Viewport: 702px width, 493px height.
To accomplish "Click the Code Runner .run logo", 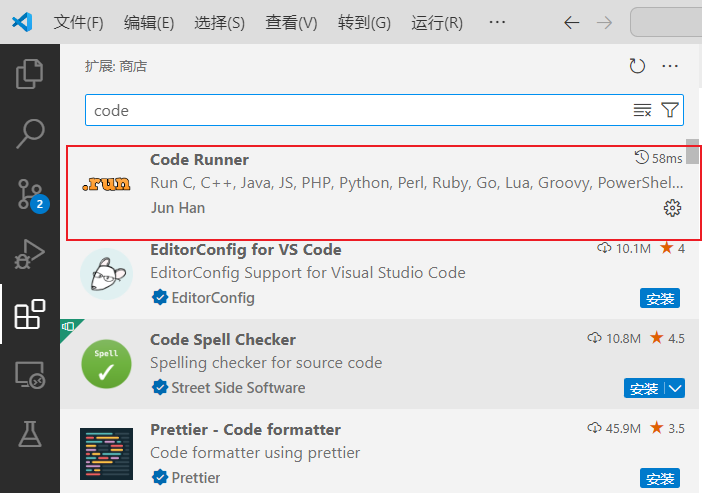I will 106,184.
